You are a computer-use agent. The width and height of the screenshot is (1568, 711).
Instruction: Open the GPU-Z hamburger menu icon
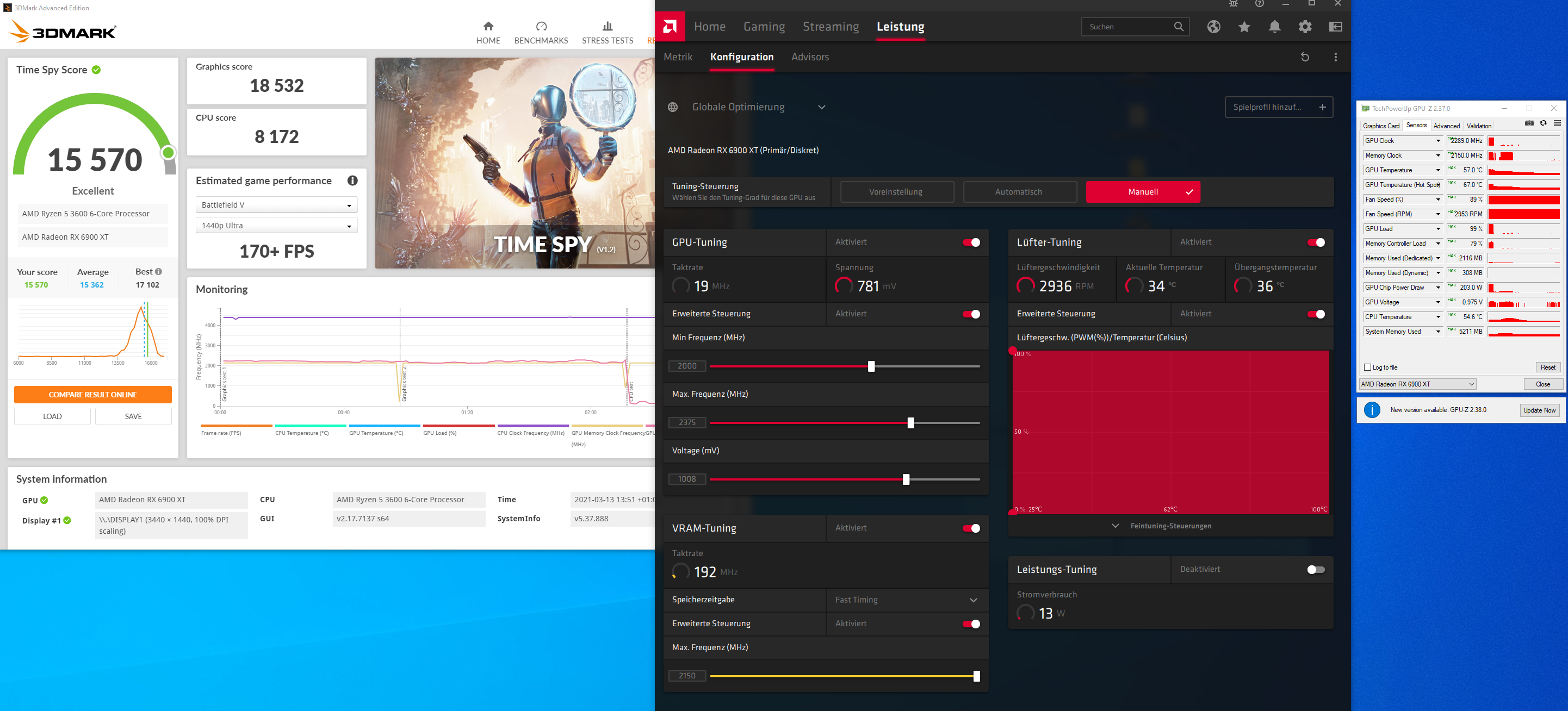click(x=1557, y=123)
